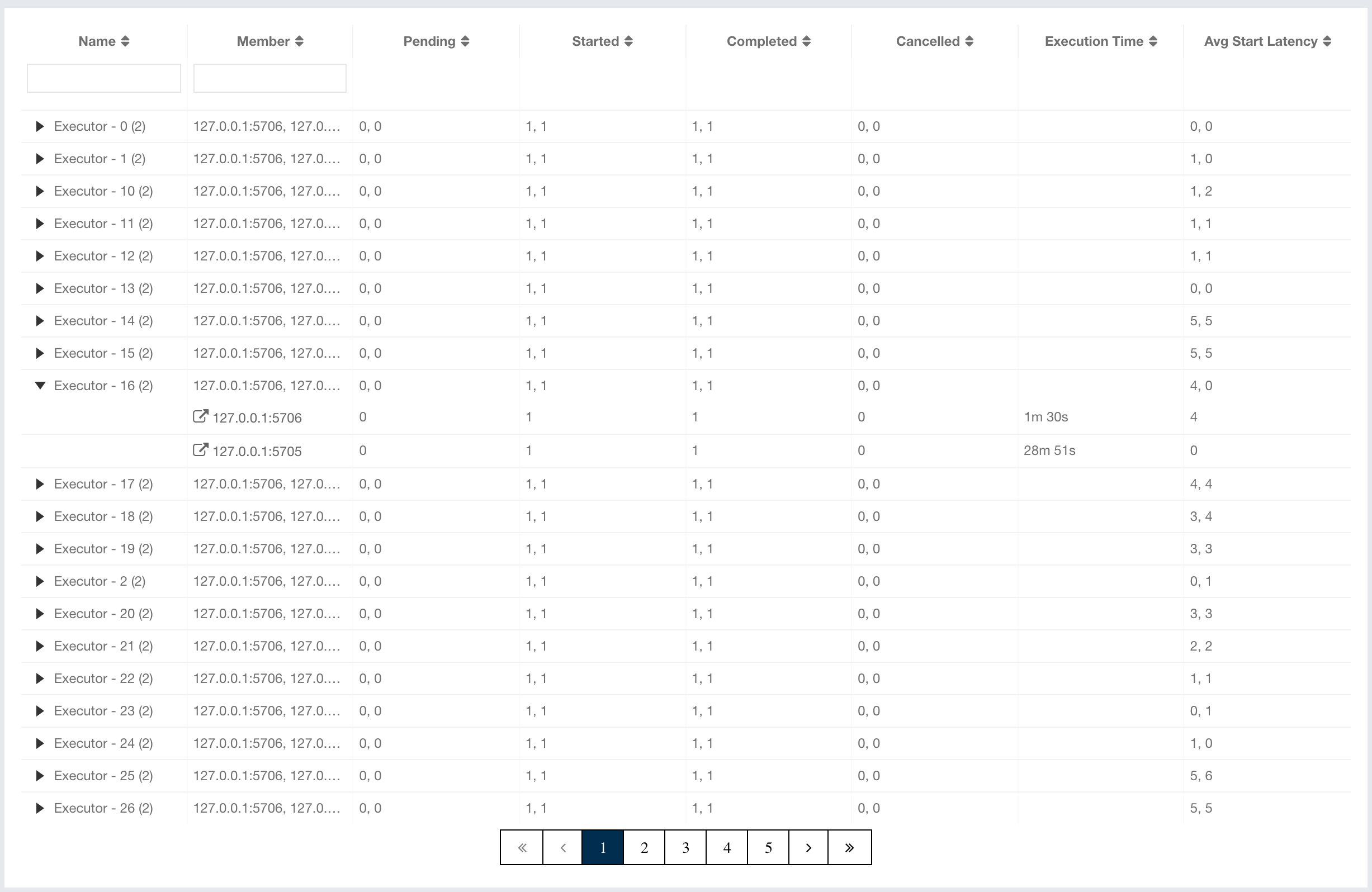
Task: Expand the Executor - 26 row
Action: pyautogui.click(x=40, y=808)
